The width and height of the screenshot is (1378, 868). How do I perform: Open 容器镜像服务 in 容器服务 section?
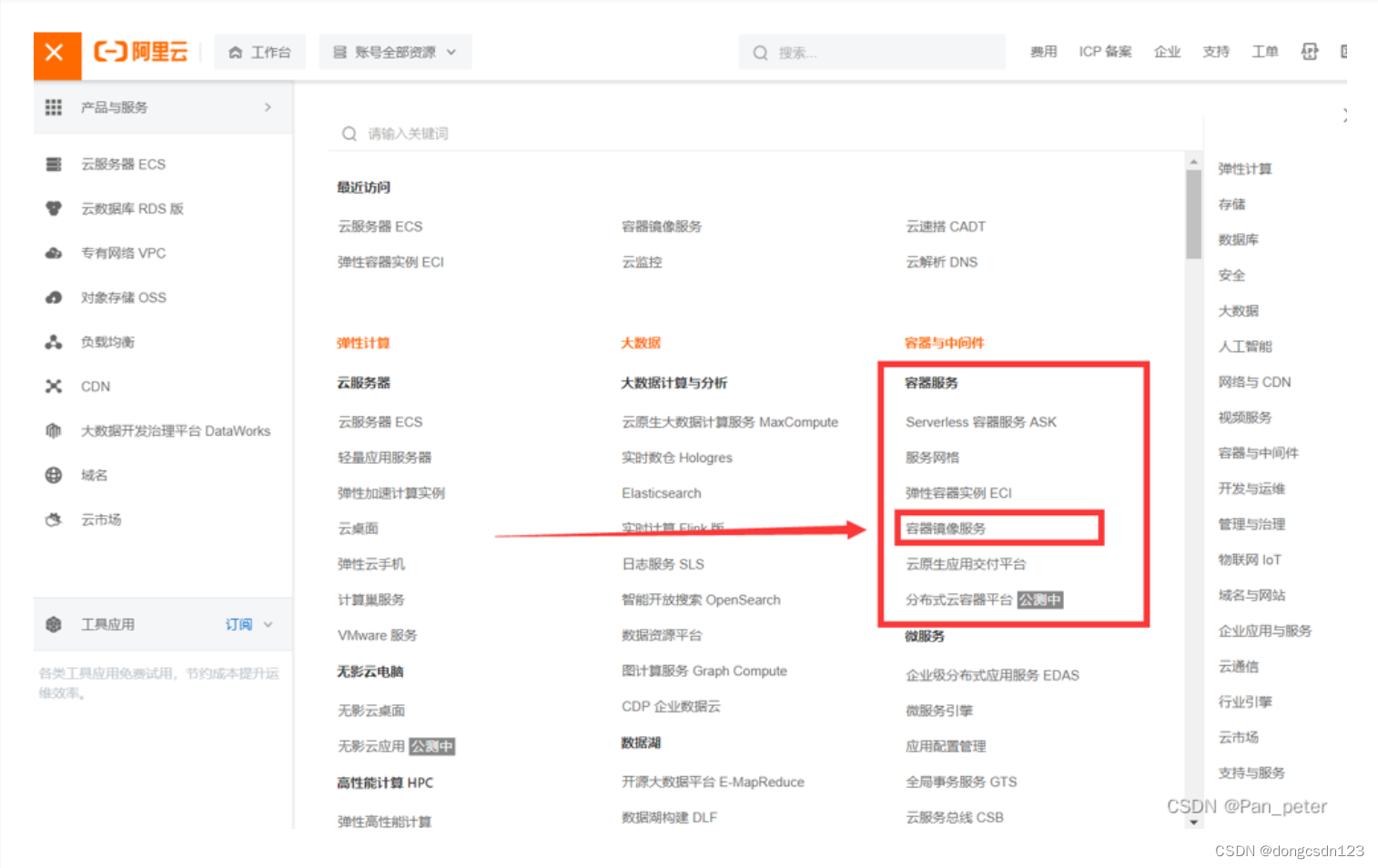tap(946, 529)
